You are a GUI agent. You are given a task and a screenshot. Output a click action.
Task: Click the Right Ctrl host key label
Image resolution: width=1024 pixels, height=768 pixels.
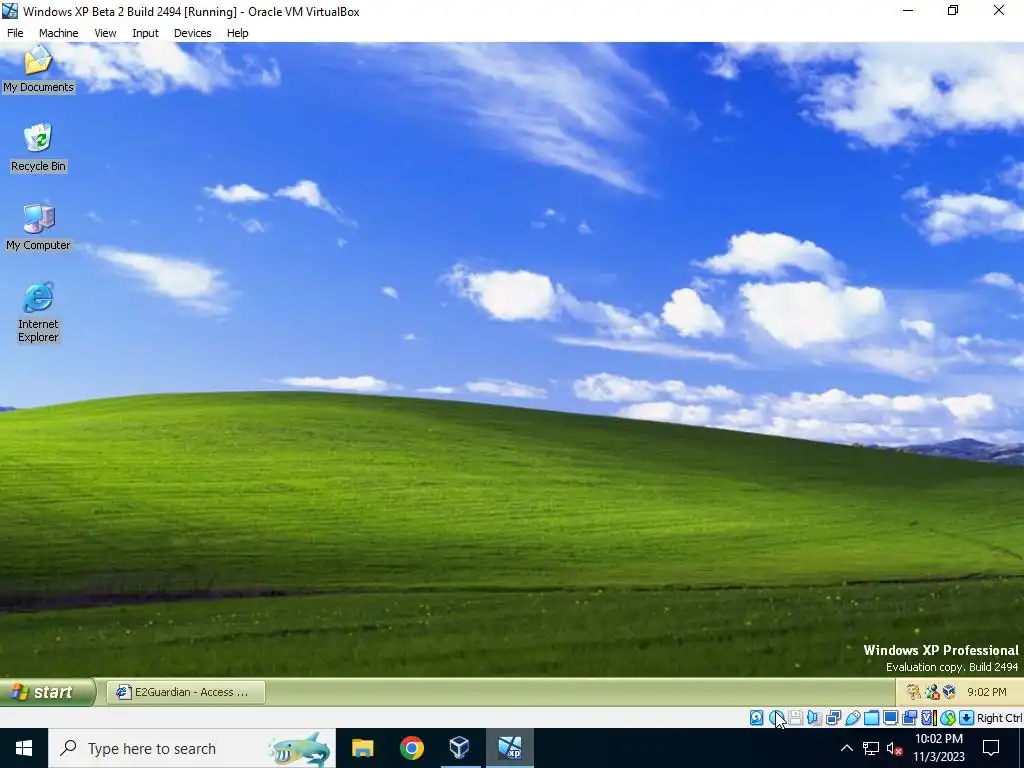point(999,718)
